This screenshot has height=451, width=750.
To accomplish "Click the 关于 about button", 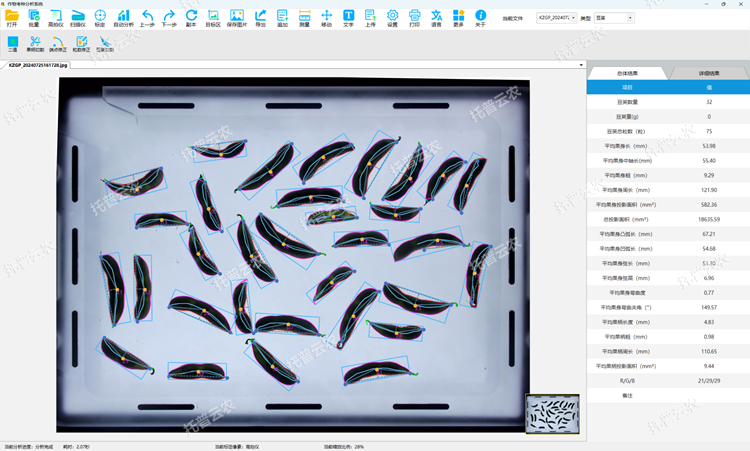I will pyautogui.click(x=480, y=18).
